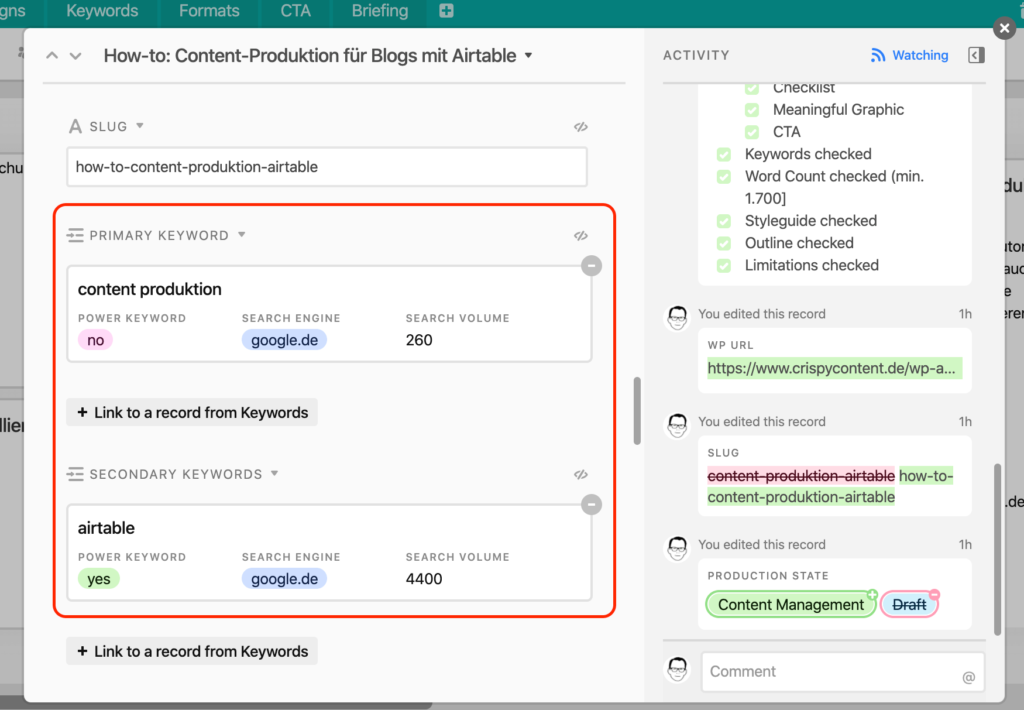Click google.de tag in airtable card
1024x710 pixels.
284,579
